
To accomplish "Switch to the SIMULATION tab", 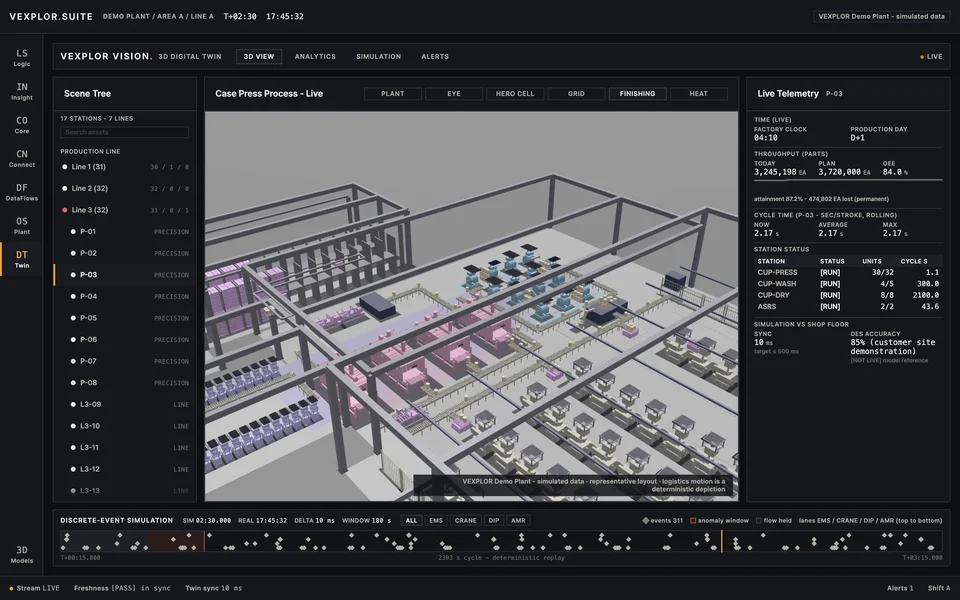I will click(x=378, y=56).
